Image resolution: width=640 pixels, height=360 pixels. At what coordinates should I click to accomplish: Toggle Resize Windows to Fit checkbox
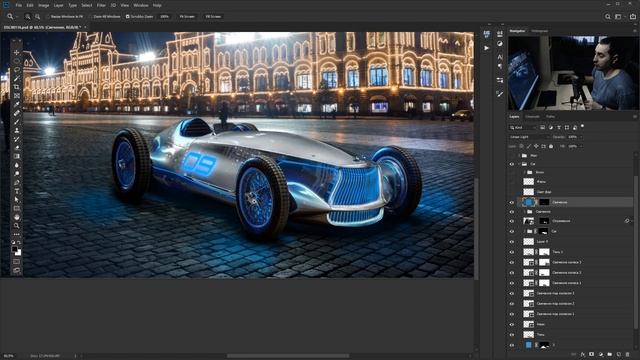[49, 17]
